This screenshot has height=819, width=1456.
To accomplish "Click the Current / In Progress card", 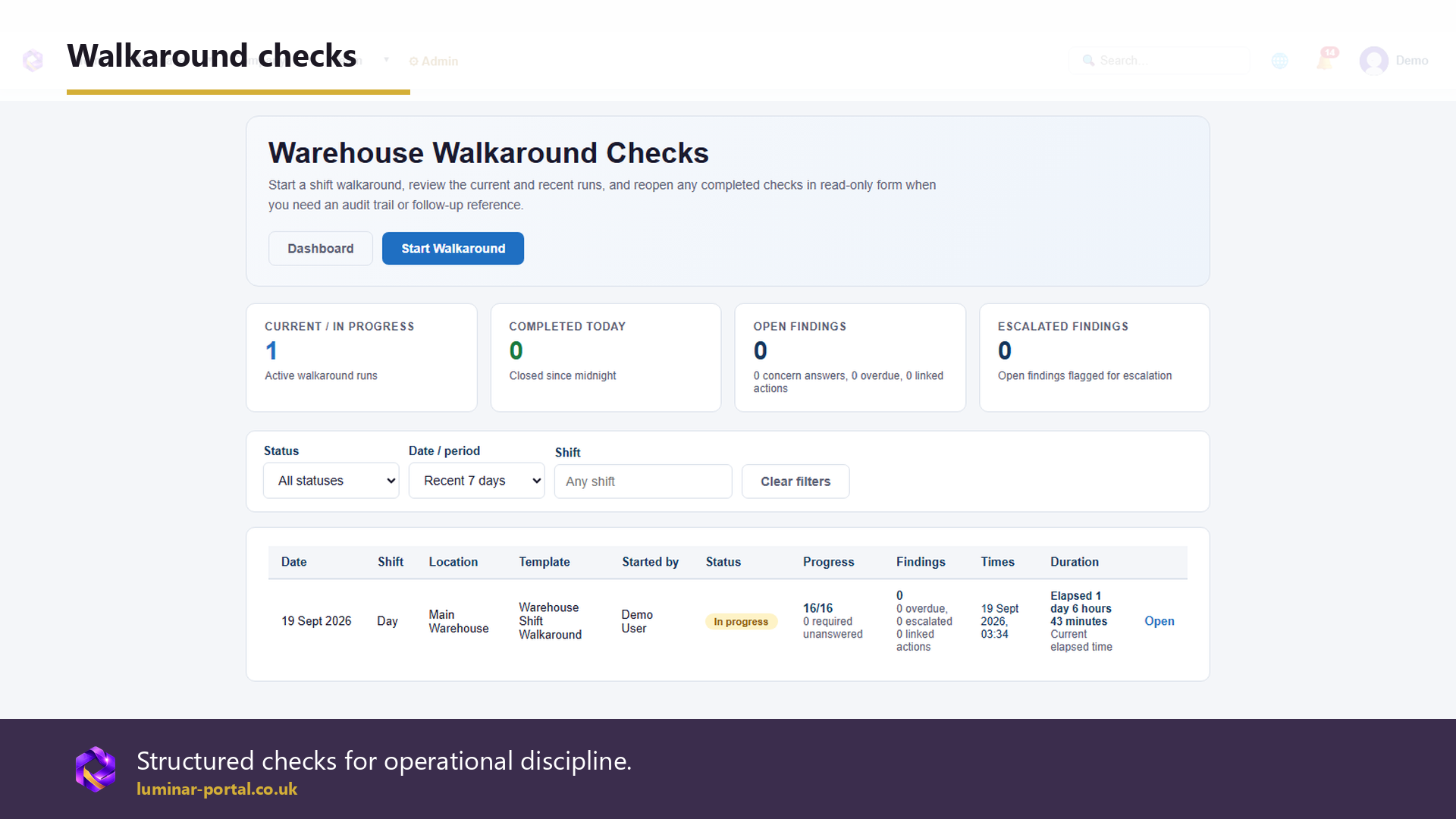I will 362,358.
